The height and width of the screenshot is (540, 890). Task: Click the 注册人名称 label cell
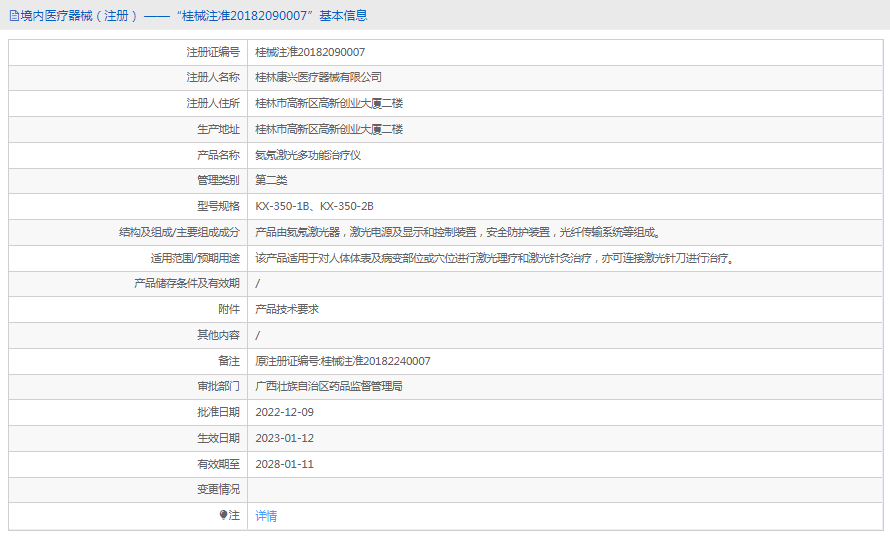click(x=128, y=77)
